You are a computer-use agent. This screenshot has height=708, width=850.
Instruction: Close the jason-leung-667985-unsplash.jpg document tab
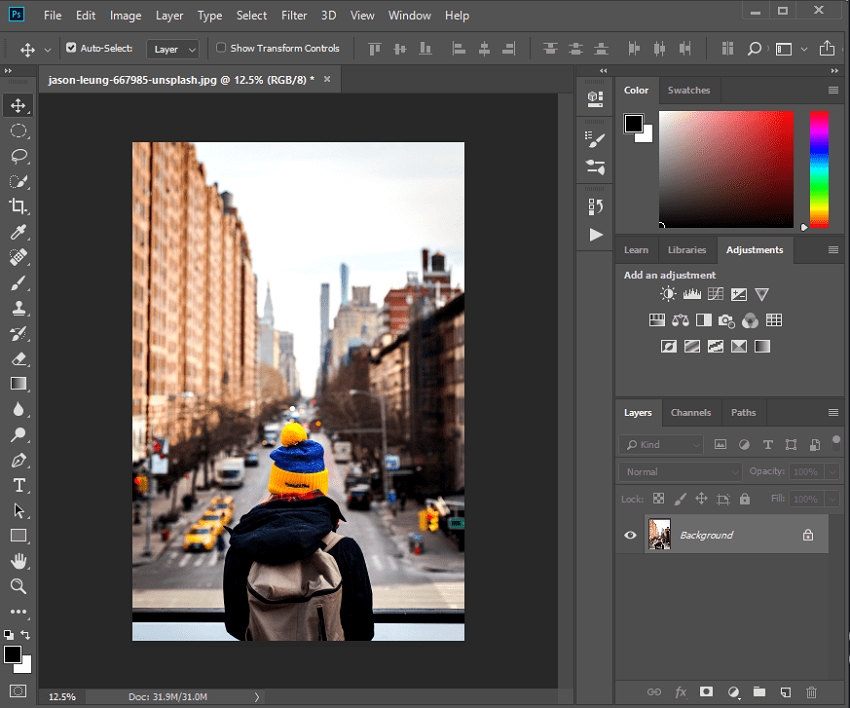pyautogui.click(x=326, y=78)
